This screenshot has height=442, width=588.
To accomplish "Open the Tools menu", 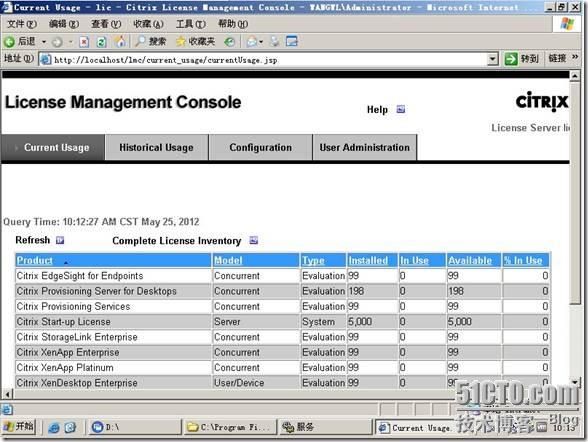I will (191, 24).
